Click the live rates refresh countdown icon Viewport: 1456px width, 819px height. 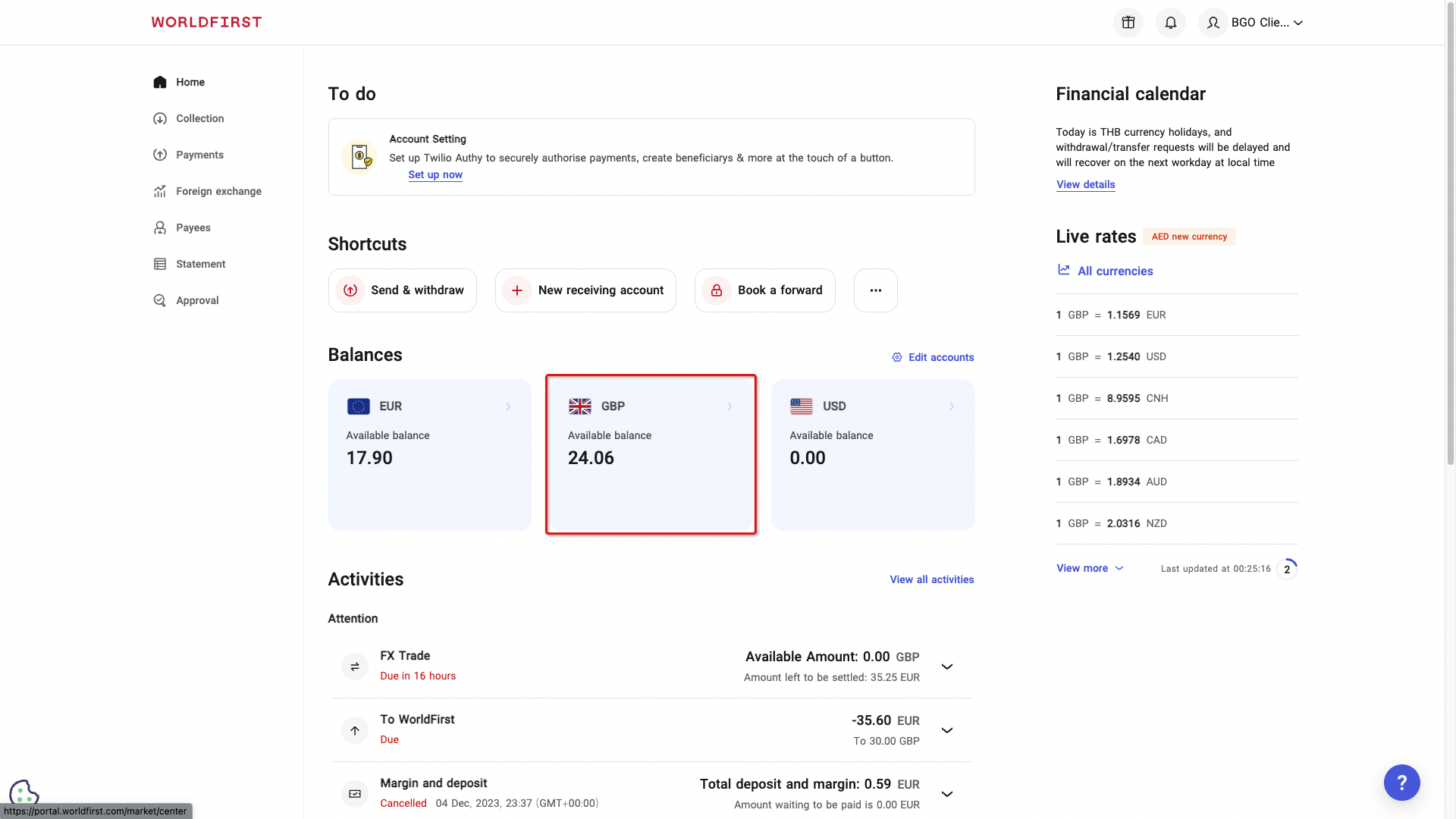coord(1287,569)
